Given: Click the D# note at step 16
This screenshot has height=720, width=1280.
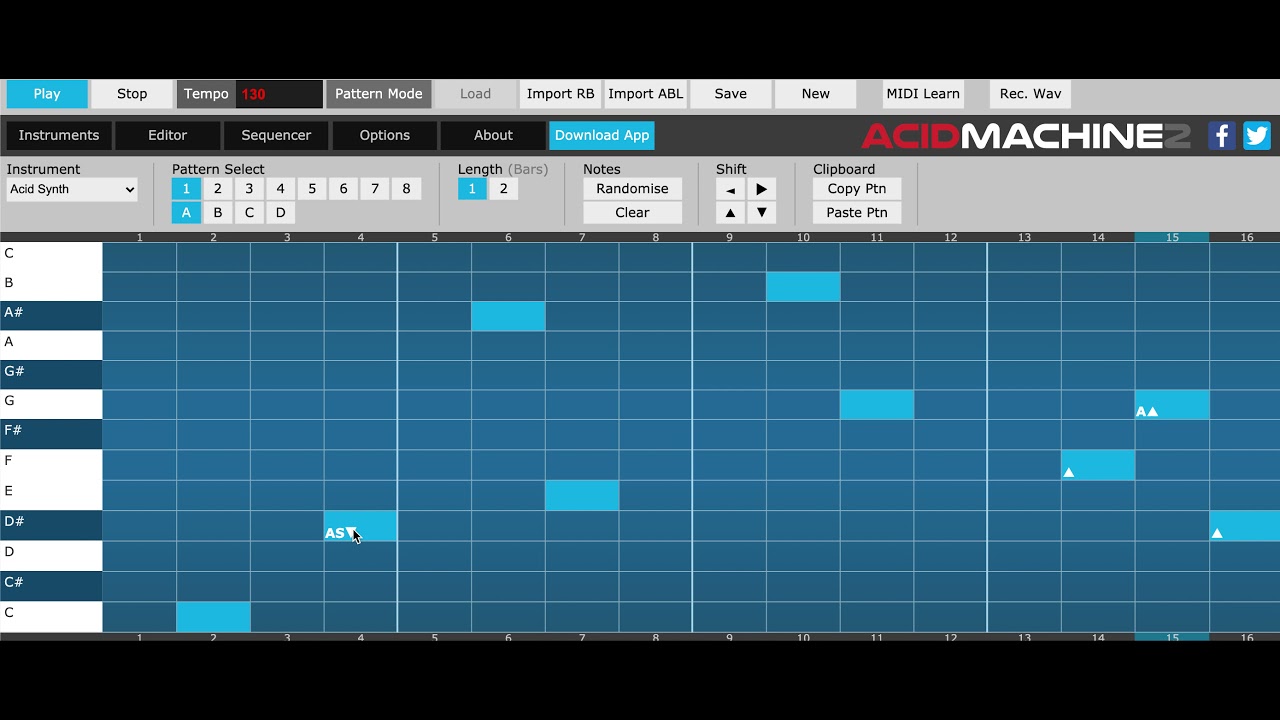Looking at the screenshot, I should point(1245,526).
